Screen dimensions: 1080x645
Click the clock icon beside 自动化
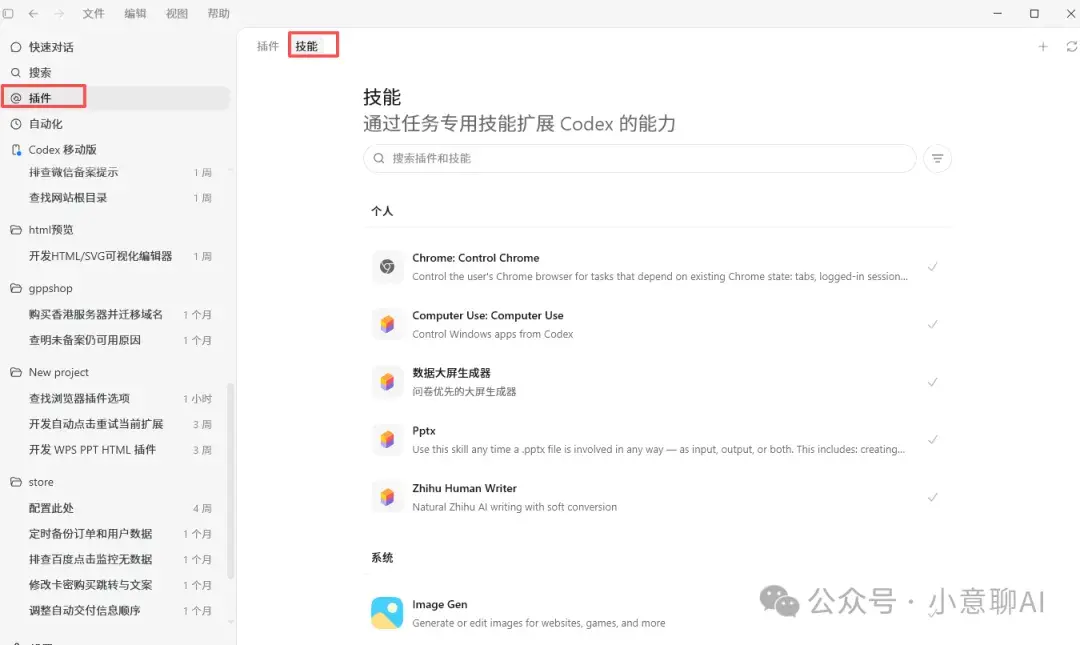point(16,124)
